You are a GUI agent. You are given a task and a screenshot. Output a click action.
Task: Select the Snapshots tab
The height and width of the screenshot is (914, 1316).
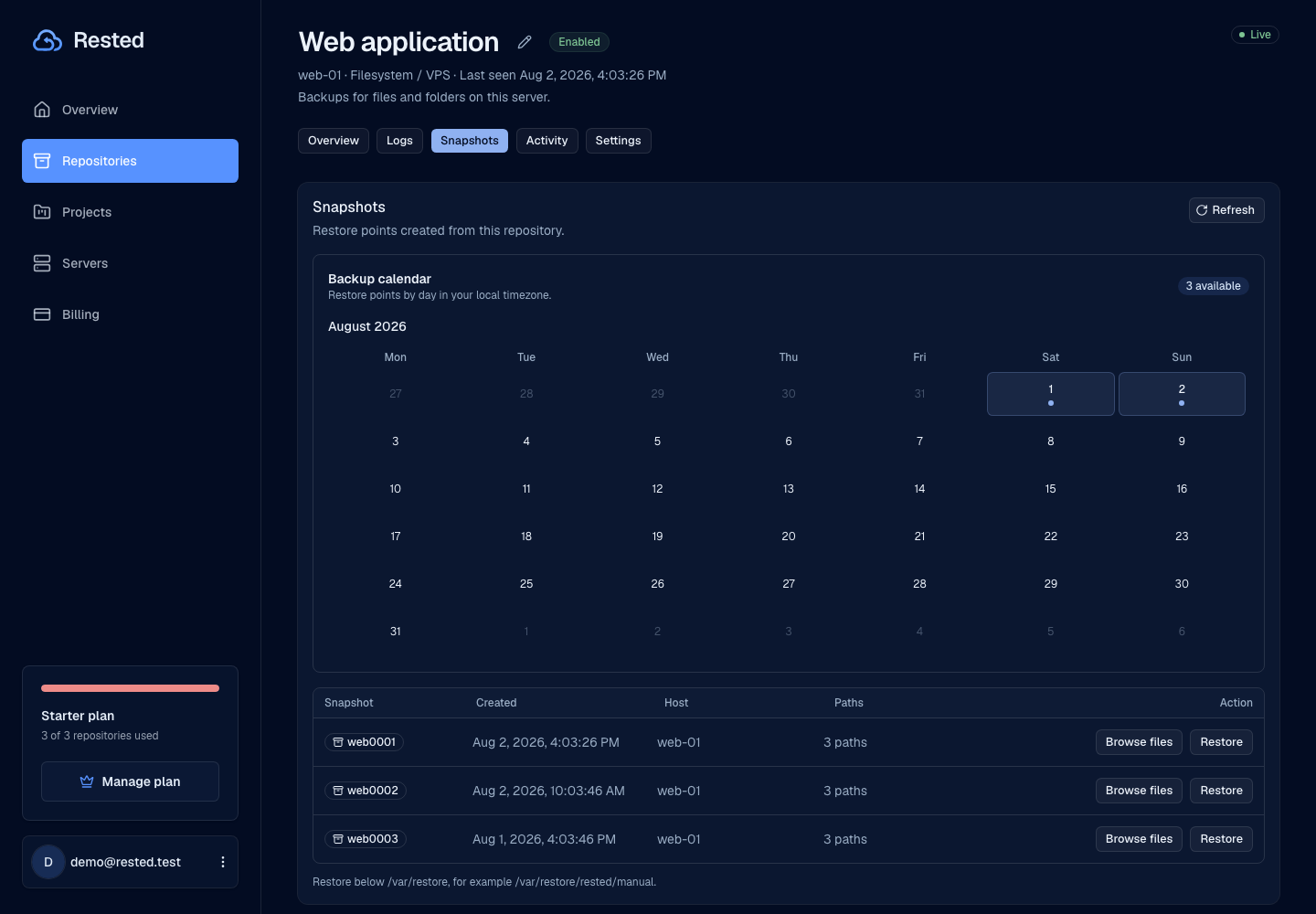470,141
